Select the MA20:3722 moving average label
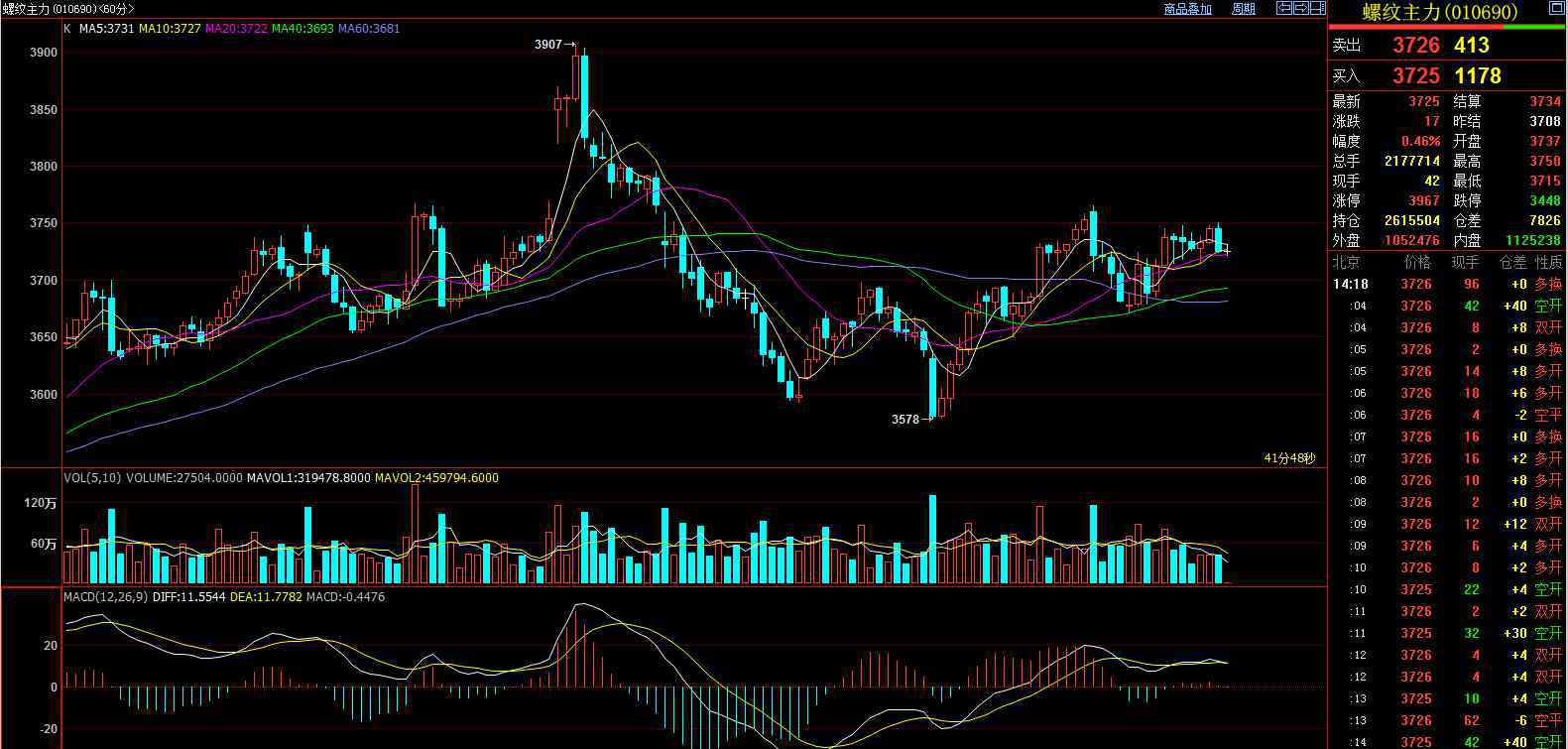Screen dimensions: 1568x749 point(235,29)
